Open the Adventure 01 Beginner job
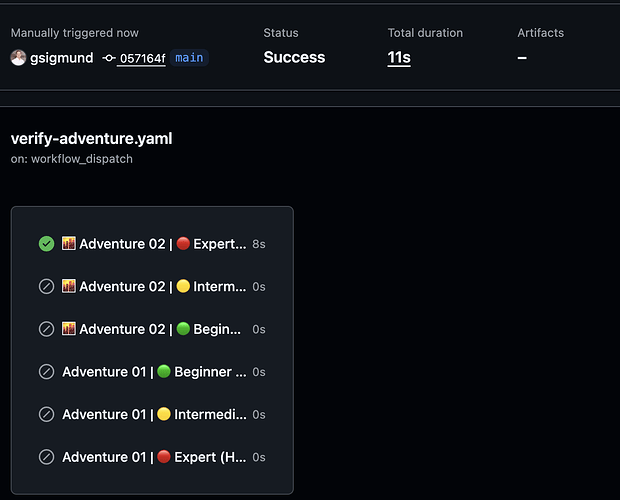 point(152,372)
